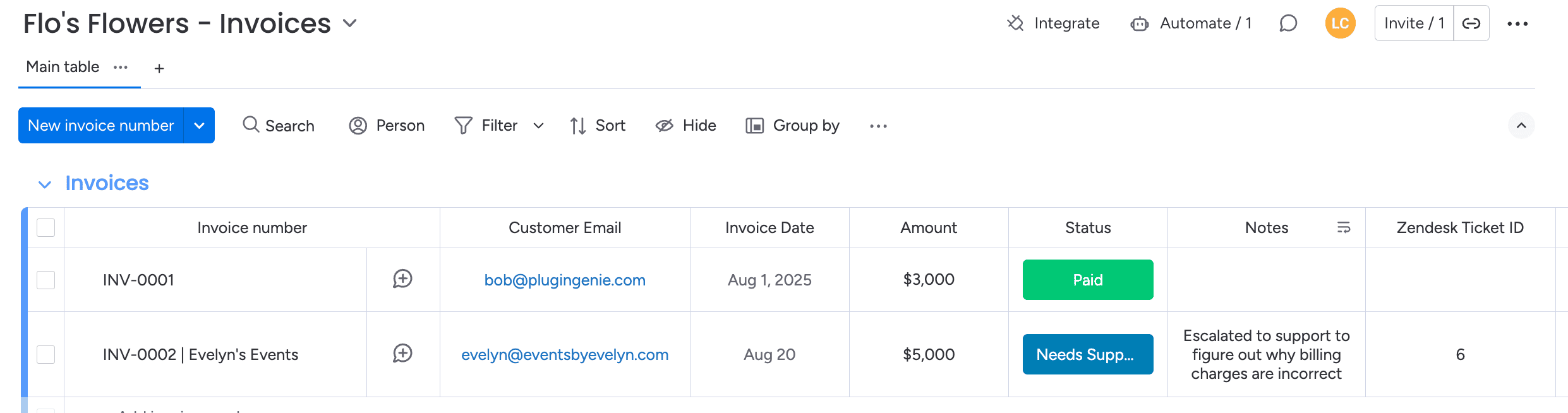Screen dimensions: 1568x413
Task: Click Zendesk Ticket ID value 6
Action: point(1460,354)
